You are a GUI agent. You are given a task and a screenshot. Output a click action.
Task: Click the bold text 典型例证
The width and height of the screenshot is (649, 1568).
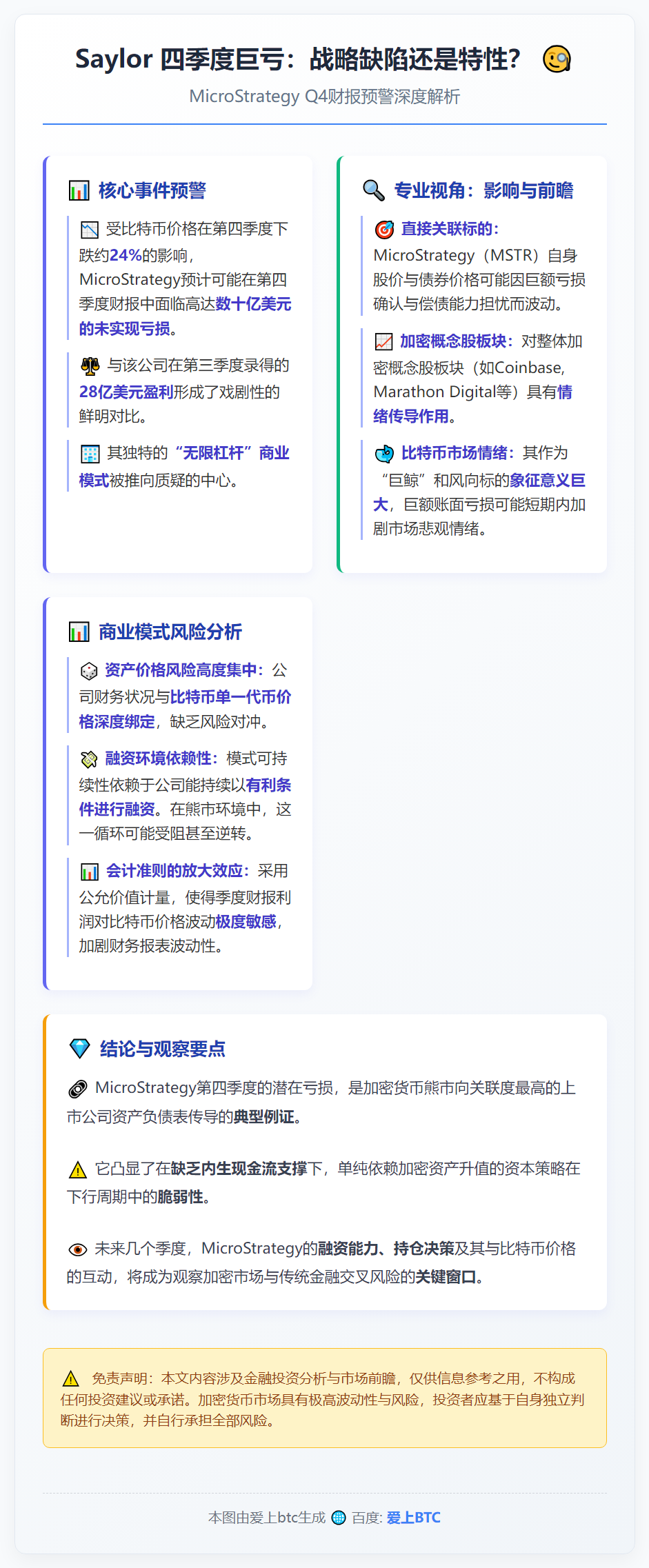[x=263, y=1117]
